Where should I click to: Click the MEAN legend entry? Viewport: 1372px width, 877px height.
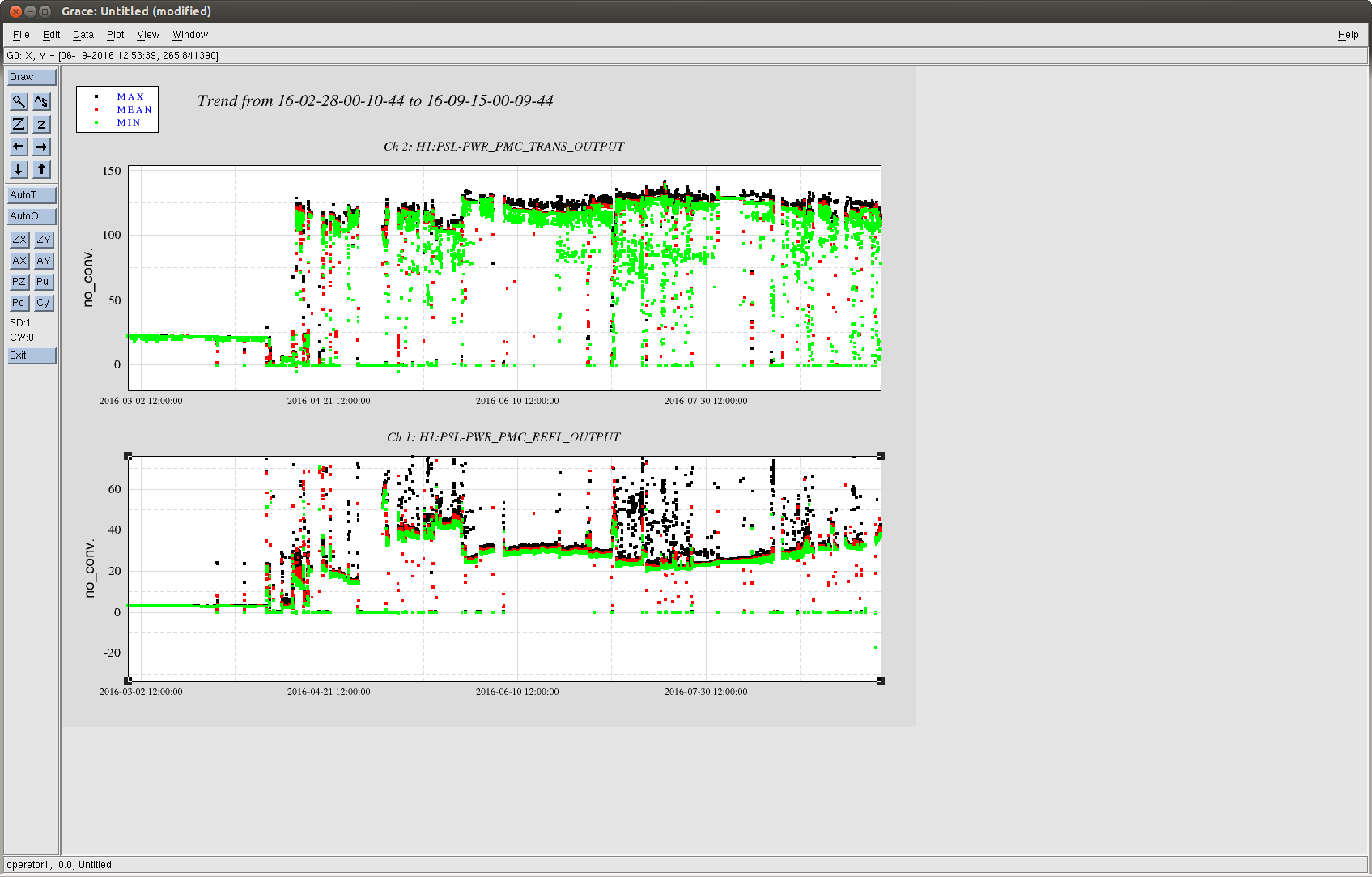coord(134,109)
